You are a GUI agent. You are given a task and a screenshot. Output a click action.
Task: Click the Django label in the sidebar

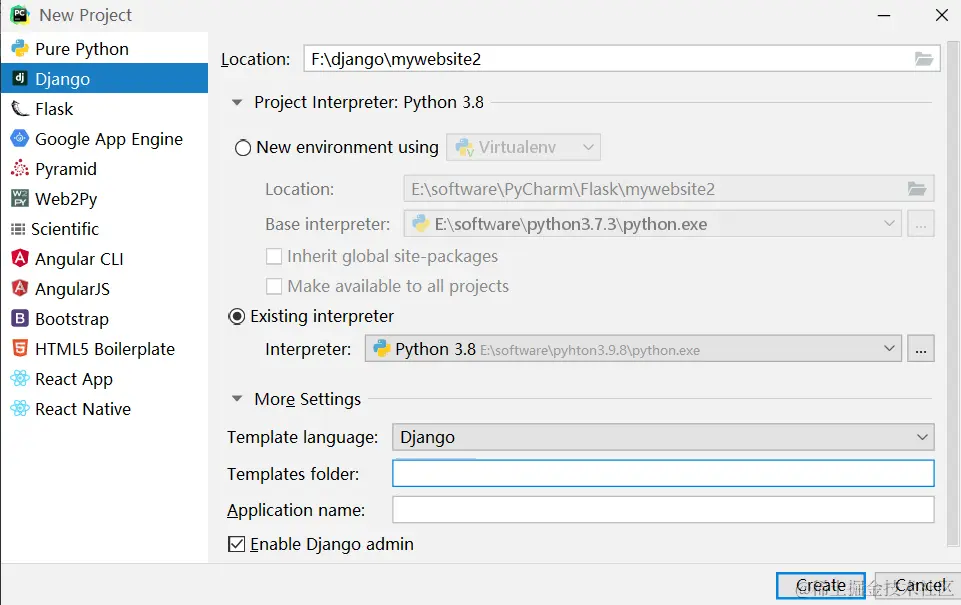[63, 79]
